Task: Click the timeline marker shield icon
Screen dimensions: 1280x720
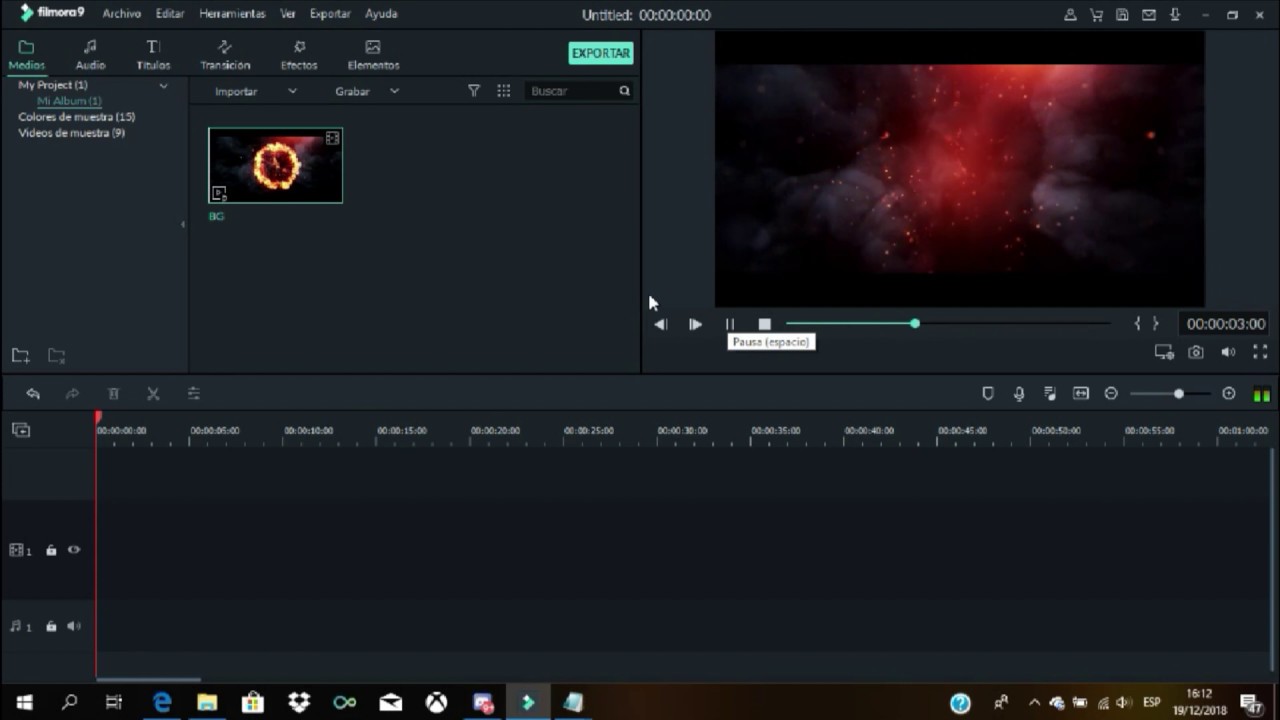Action: pos(988,394)
